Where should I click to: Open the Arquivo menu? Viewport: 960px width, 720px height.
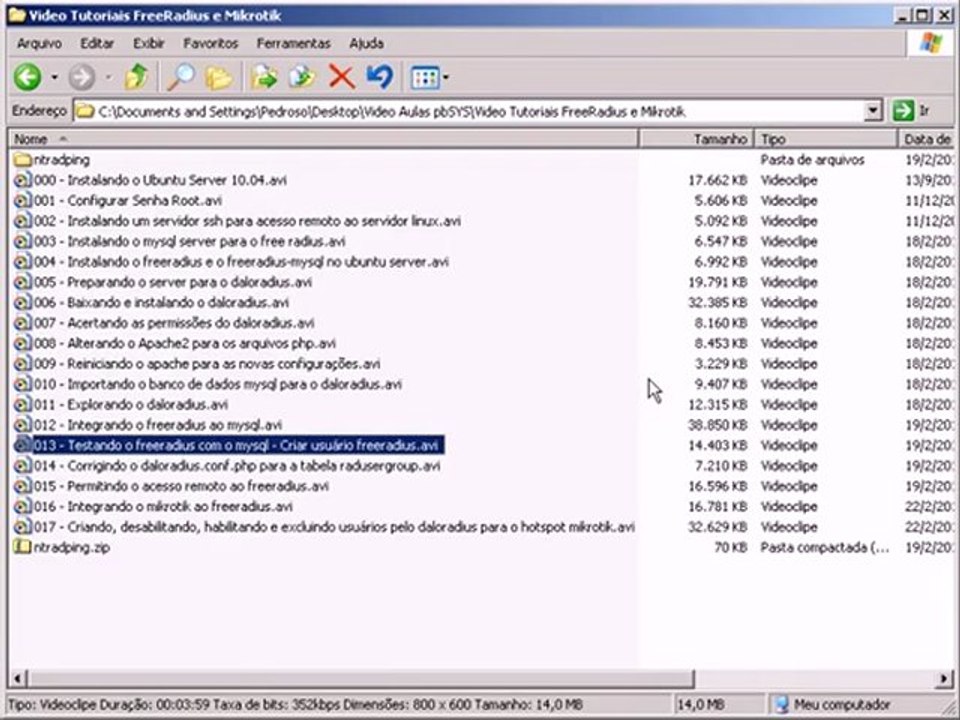(x=39, y=43)
